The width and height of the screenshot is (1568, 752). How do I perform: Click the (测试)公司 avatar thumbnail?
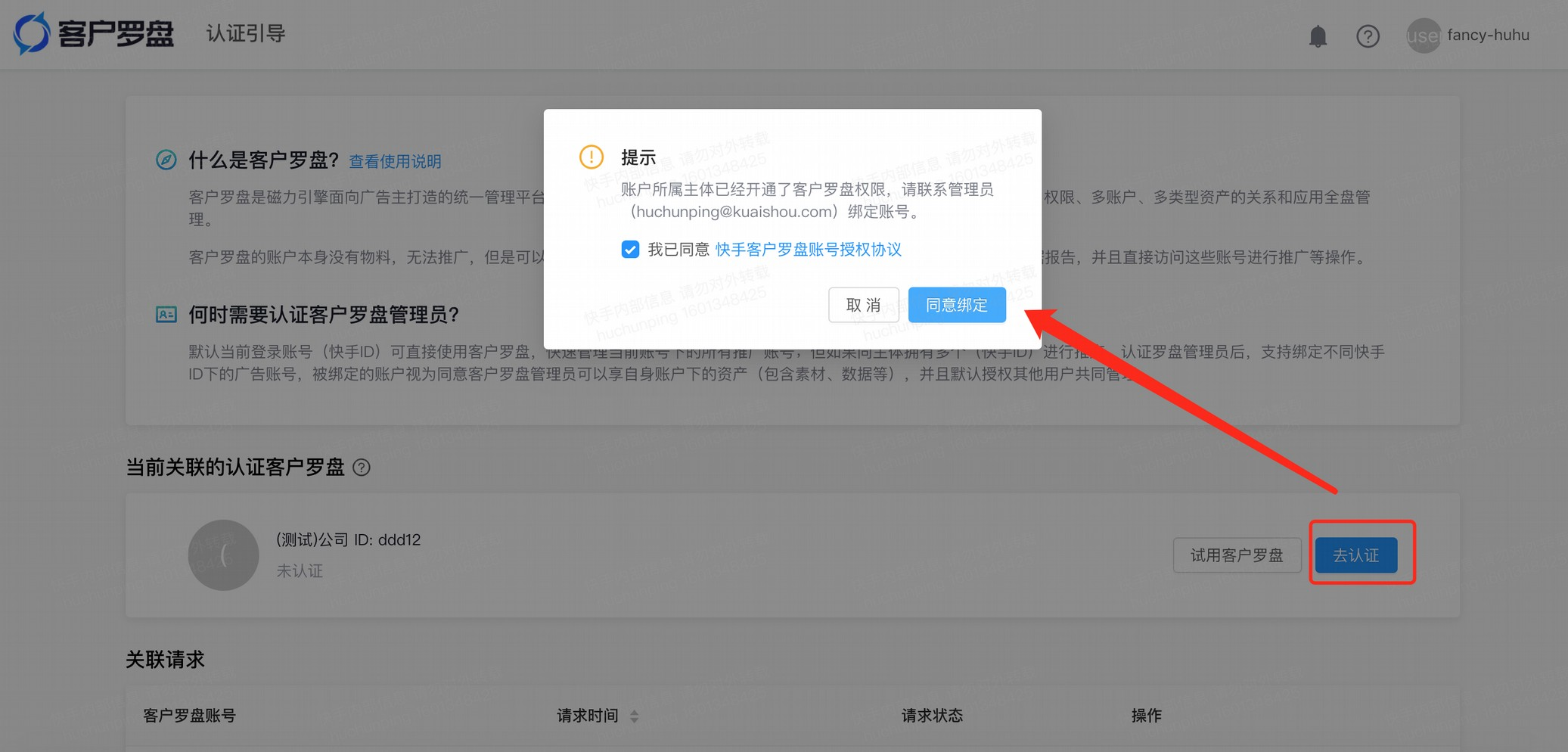tap(224, 555)
